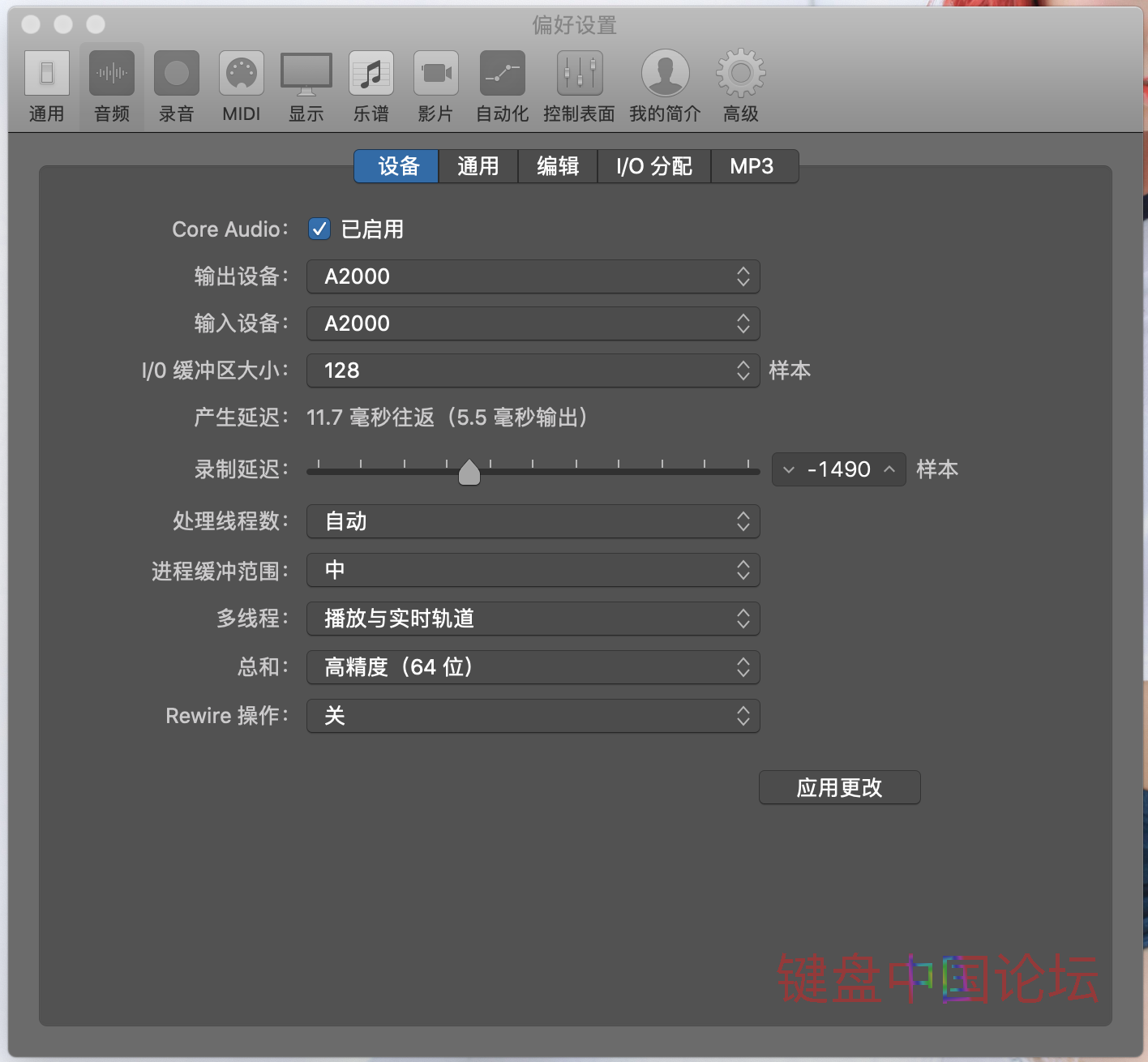
Task: Switch to the I/O 分配 tab
Action: tap(654, 166)
